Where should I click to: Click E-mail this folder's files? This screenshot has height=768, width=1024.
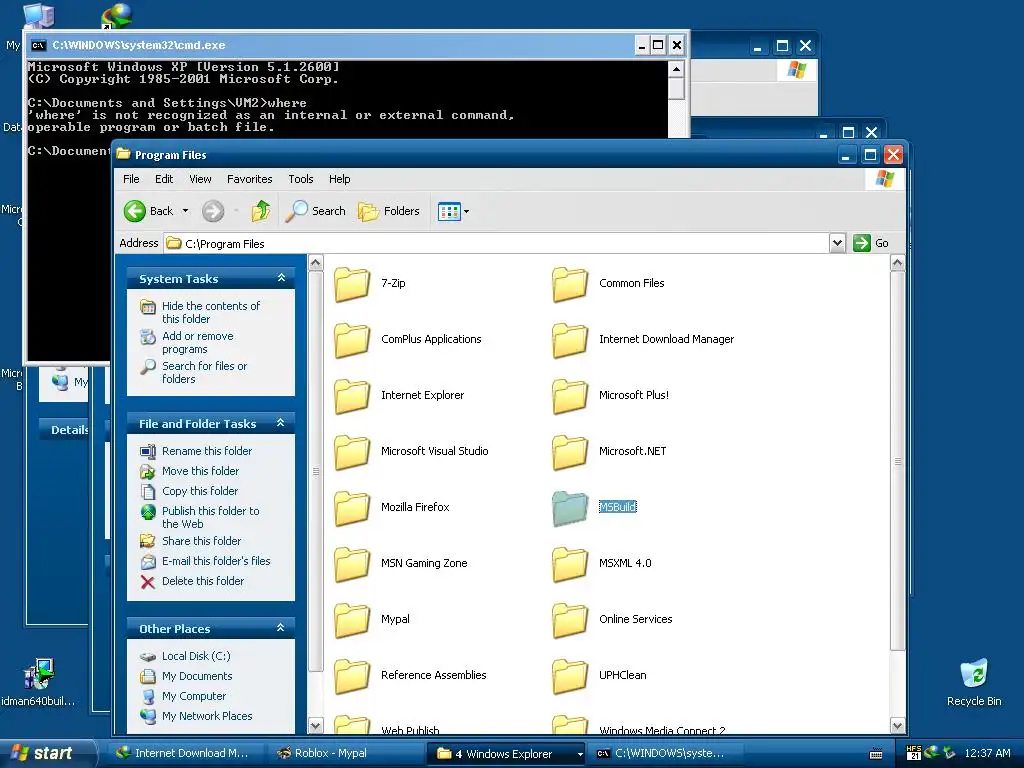[216, 561]
